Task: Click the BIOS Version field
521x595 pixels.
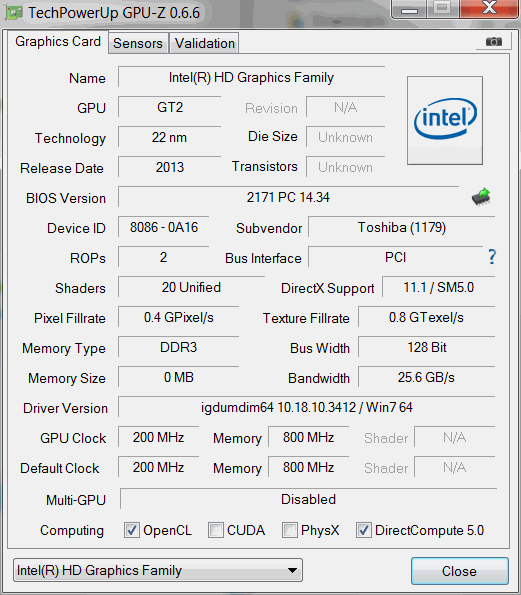Action: point(288,197)
